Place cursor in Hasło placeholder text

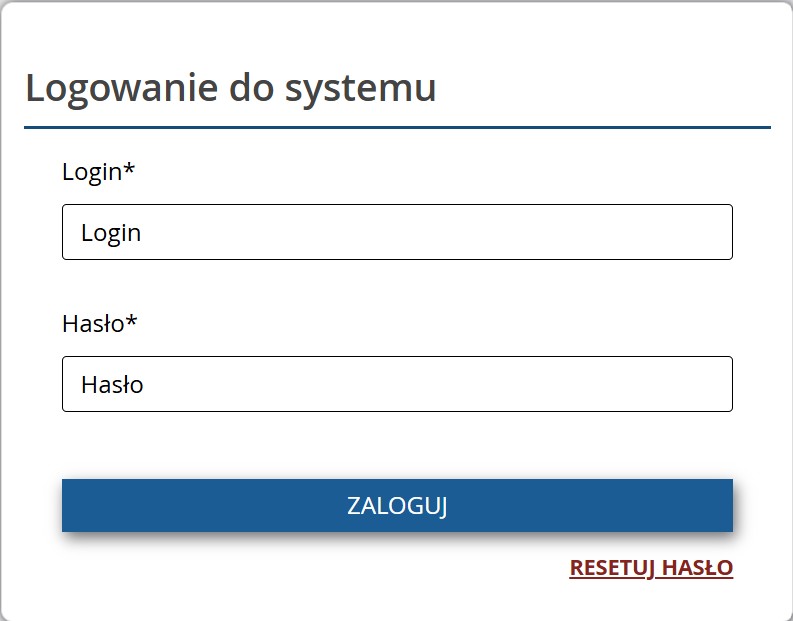click(112, 384)
